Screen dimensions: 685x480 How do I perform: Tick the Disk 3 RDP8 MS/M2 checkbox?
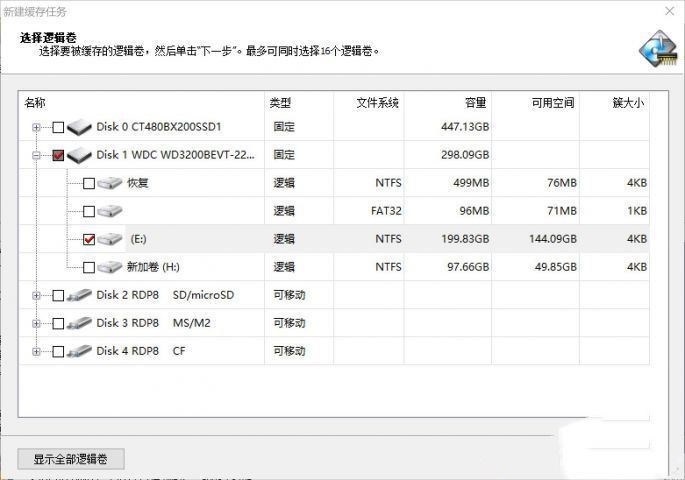coord(58,323)
